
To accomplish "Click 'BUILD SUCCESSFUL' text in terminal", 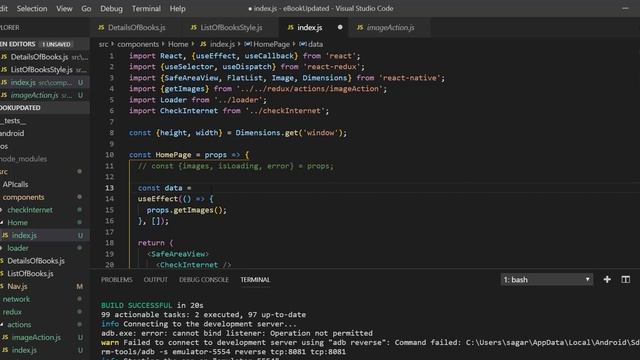I will (x=137, y=305).
